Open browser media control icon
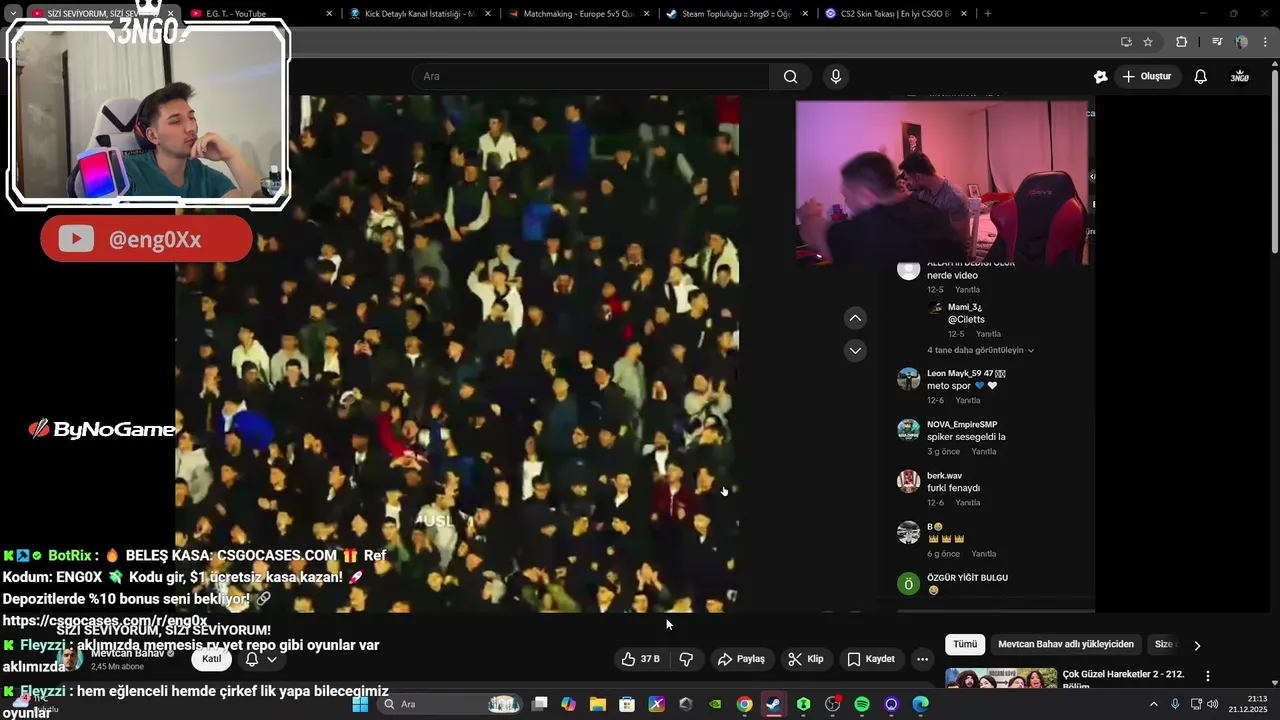 [1217, 42]
